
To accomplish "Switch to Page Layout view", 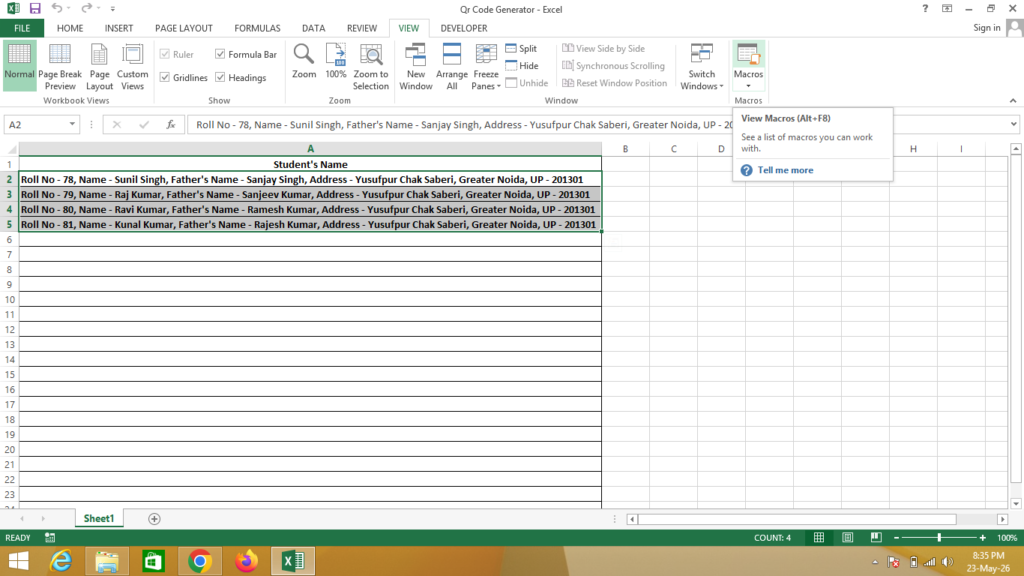I will point(99,65).
